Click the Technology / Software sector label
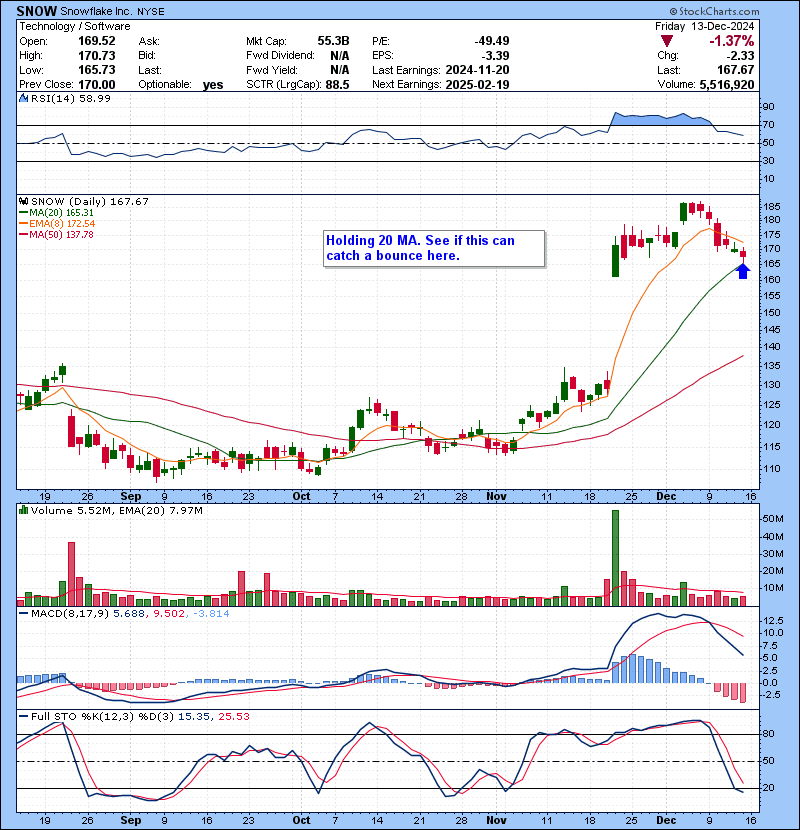 (75, 26)
